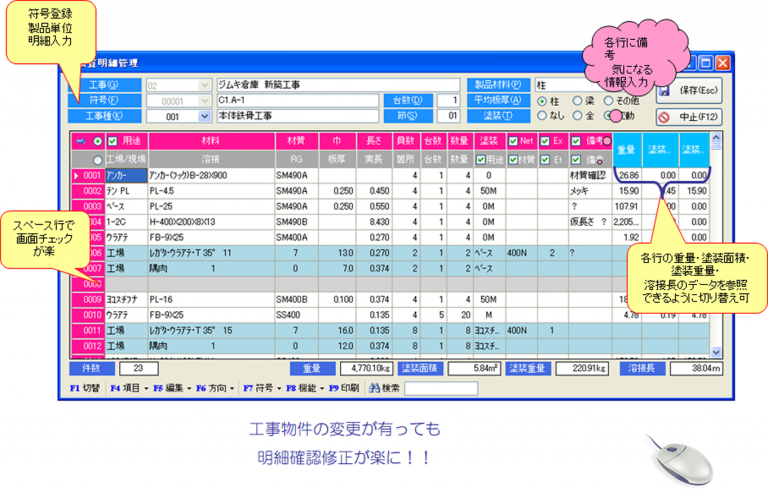Click the 重量 cyan column header
The height and width of the screenshot is (498, 768).
pyautogui.click(x=627, y=150)
